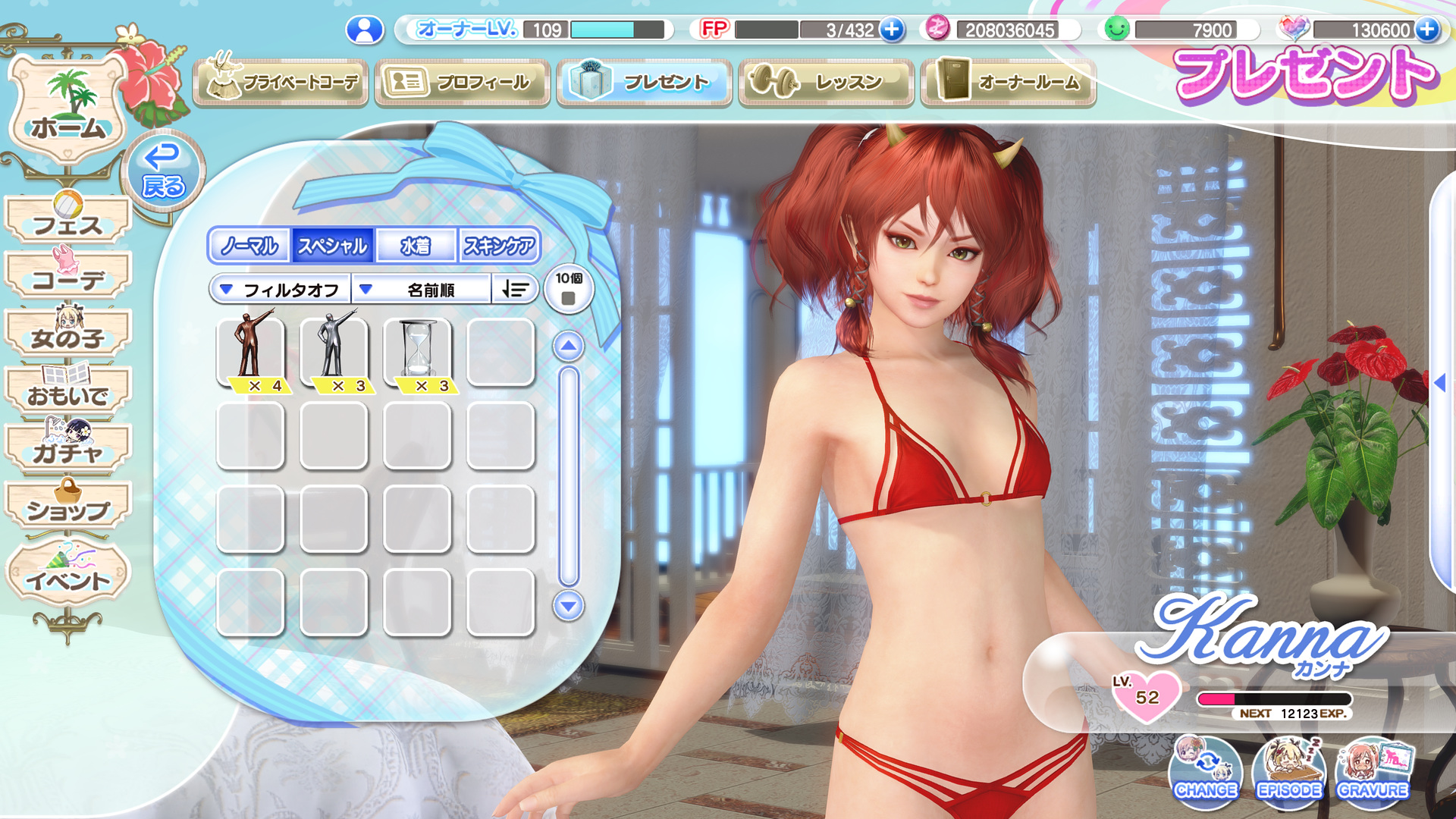Click the gift list scrollbar track
1456x819 pixels.
(x=568, y=476)
